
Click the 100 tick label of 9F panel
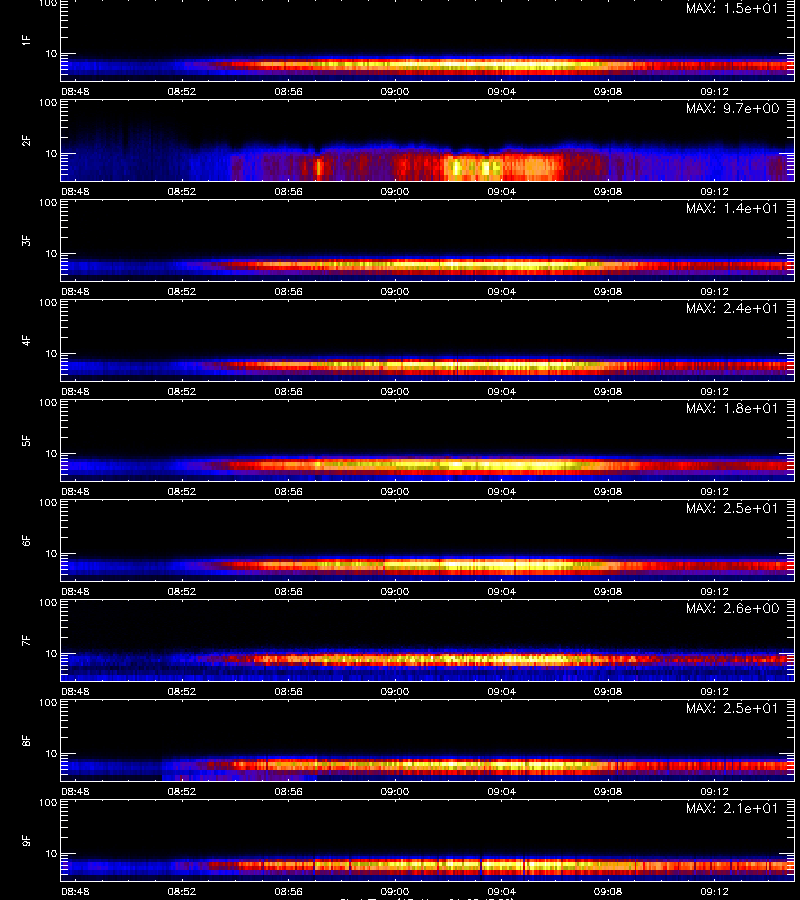(48, 802)
